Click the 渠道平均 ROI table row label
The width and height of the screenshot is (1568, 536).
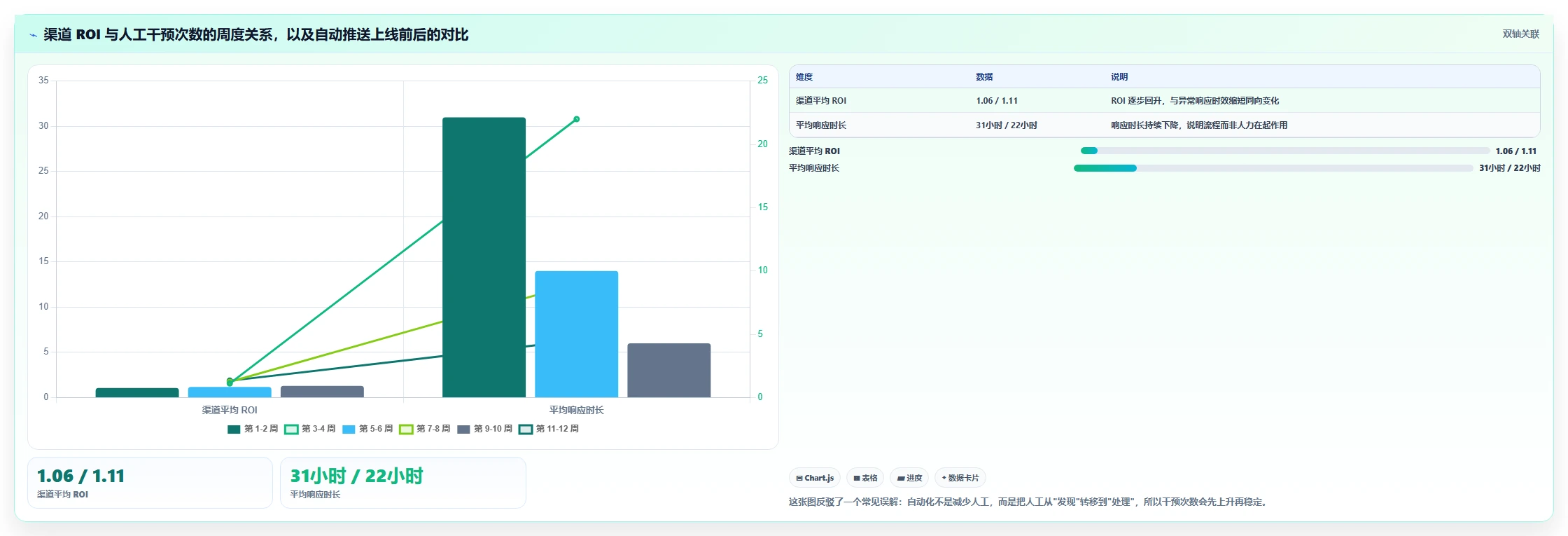(821, 101)
